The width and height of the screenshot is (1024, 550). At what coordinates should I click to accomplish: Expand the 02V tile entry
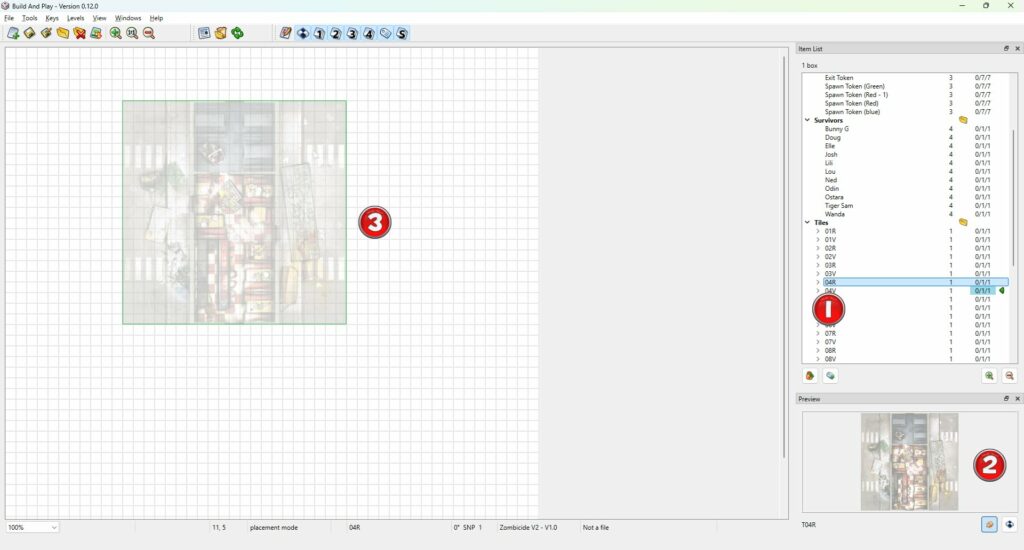tap(818, 257)
